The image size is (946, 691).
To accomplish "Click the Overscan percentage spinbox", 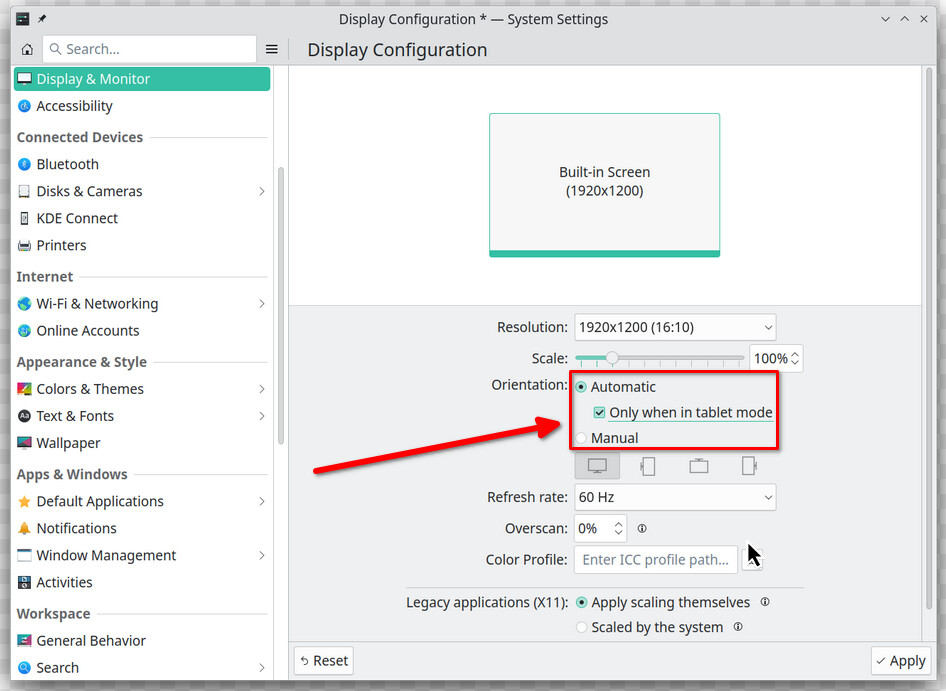I will point(600,529).
